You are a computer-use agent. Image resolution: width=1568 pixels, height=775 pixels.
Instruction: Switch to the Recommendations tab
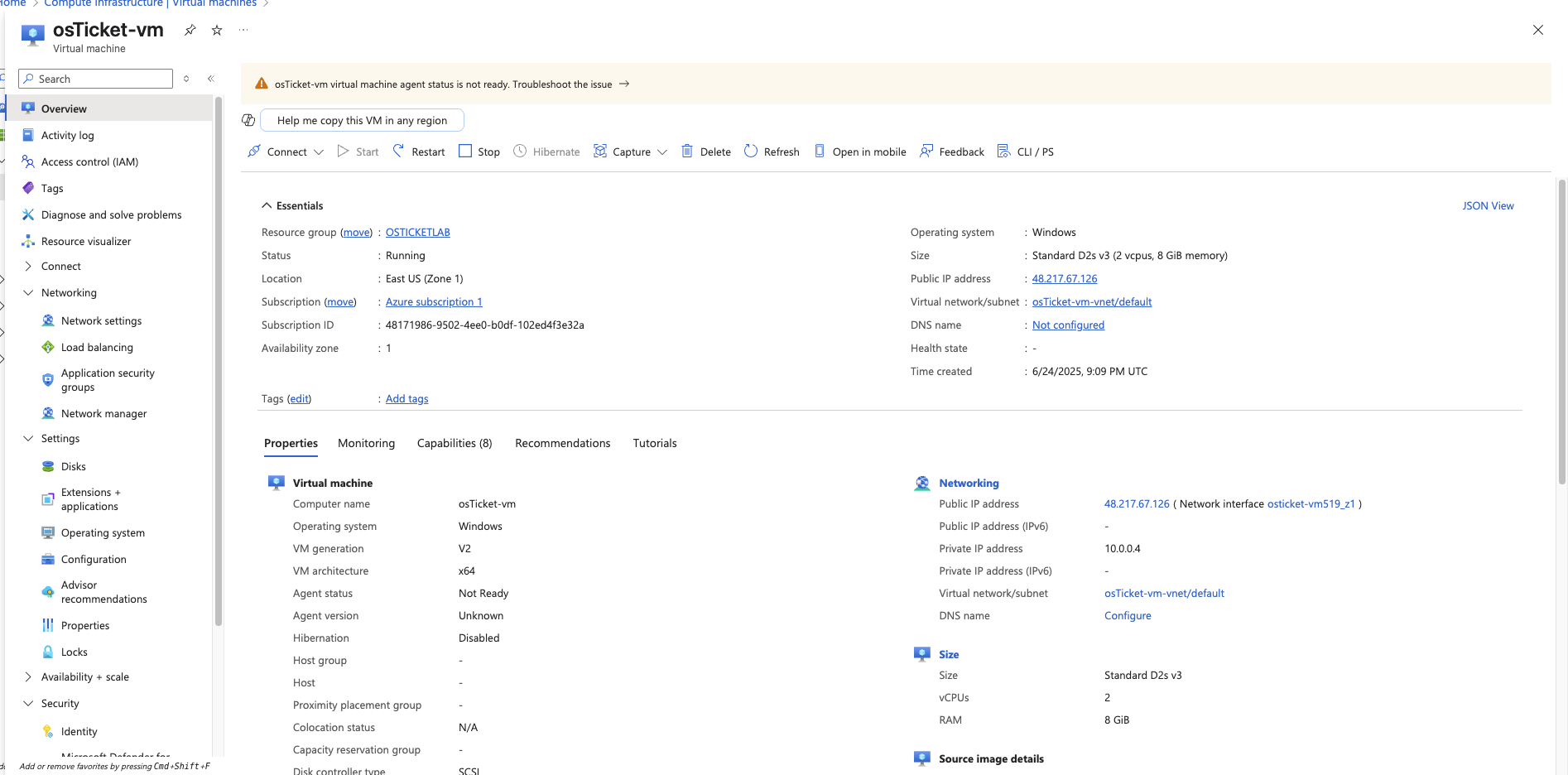click(563, 443)
